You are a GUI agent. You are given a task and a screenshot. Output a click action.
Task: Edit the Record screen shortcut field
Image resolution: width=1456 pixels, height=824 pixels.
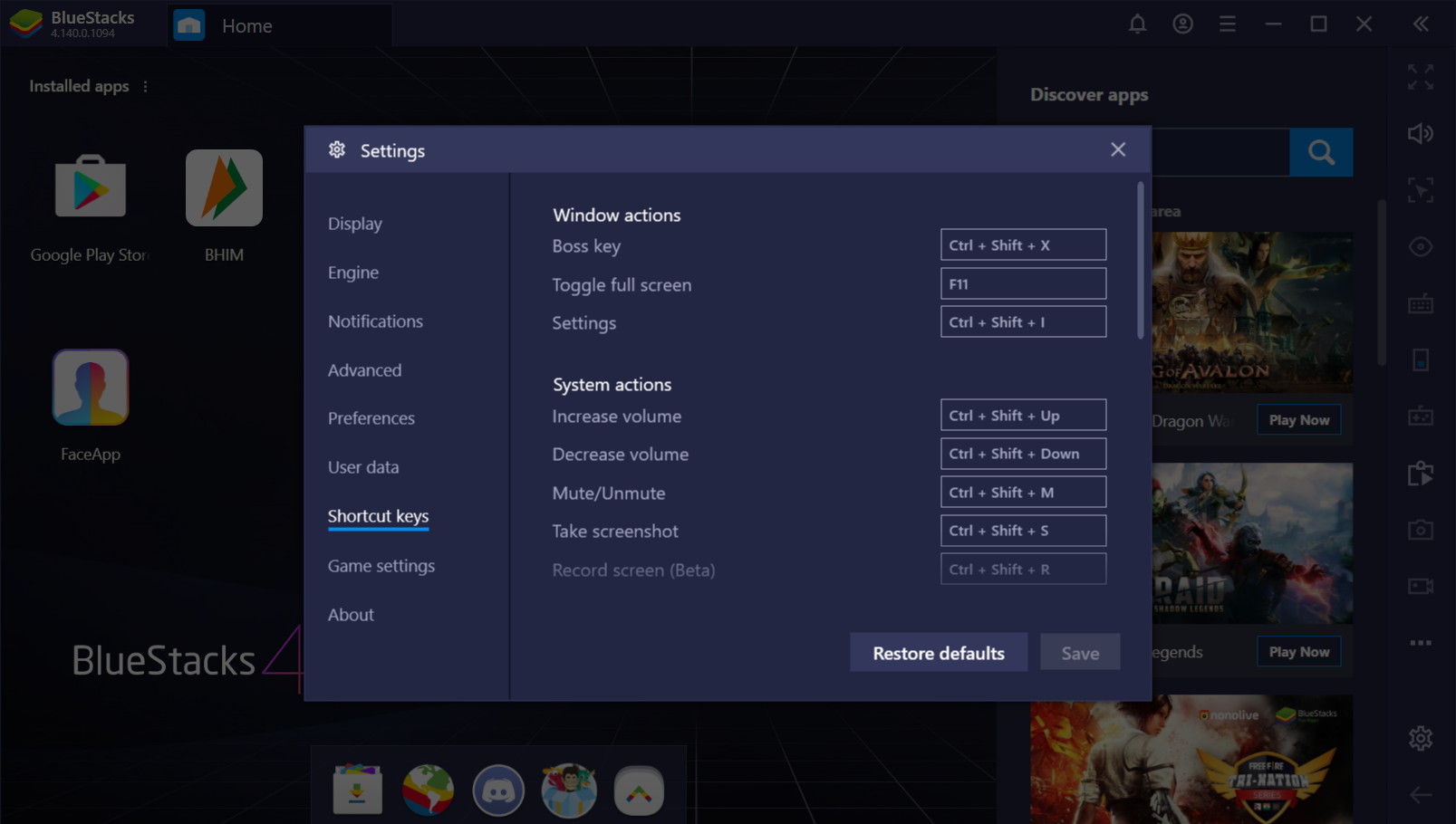coord(1023,569)
